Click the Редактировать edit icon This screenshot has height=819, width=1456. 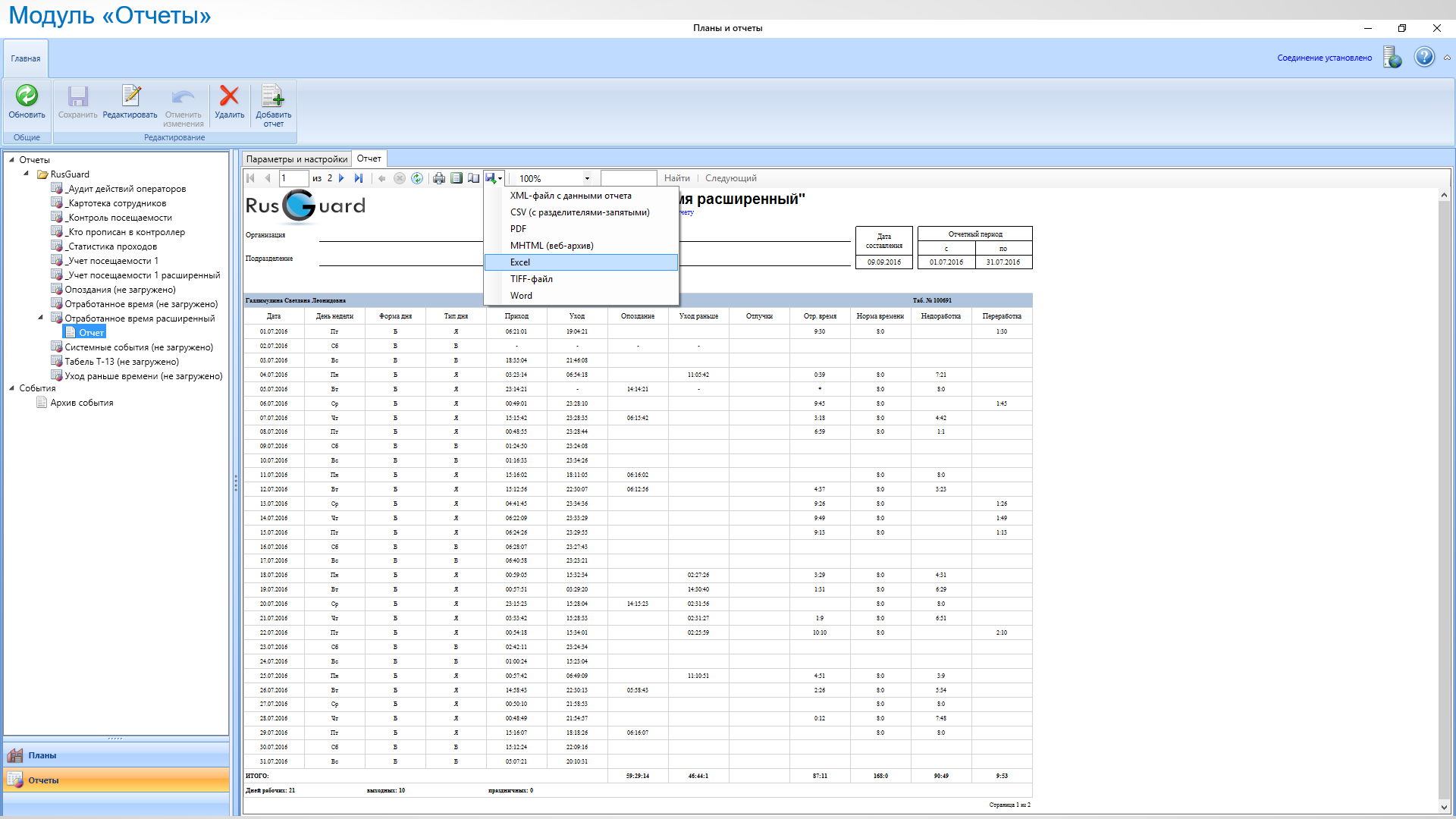pyautogui.click(x=130, y=96)
